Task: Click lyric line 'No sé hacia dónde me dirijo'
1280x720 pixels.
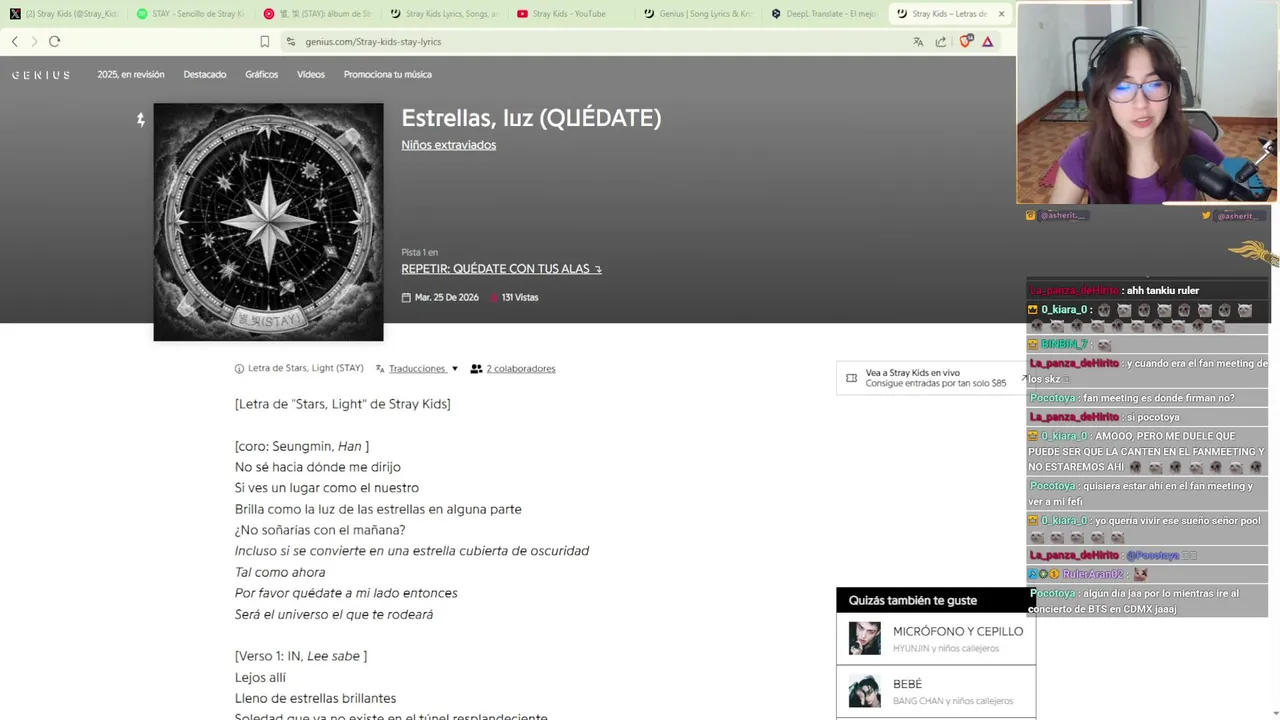Action: click(x=318, y=467)
